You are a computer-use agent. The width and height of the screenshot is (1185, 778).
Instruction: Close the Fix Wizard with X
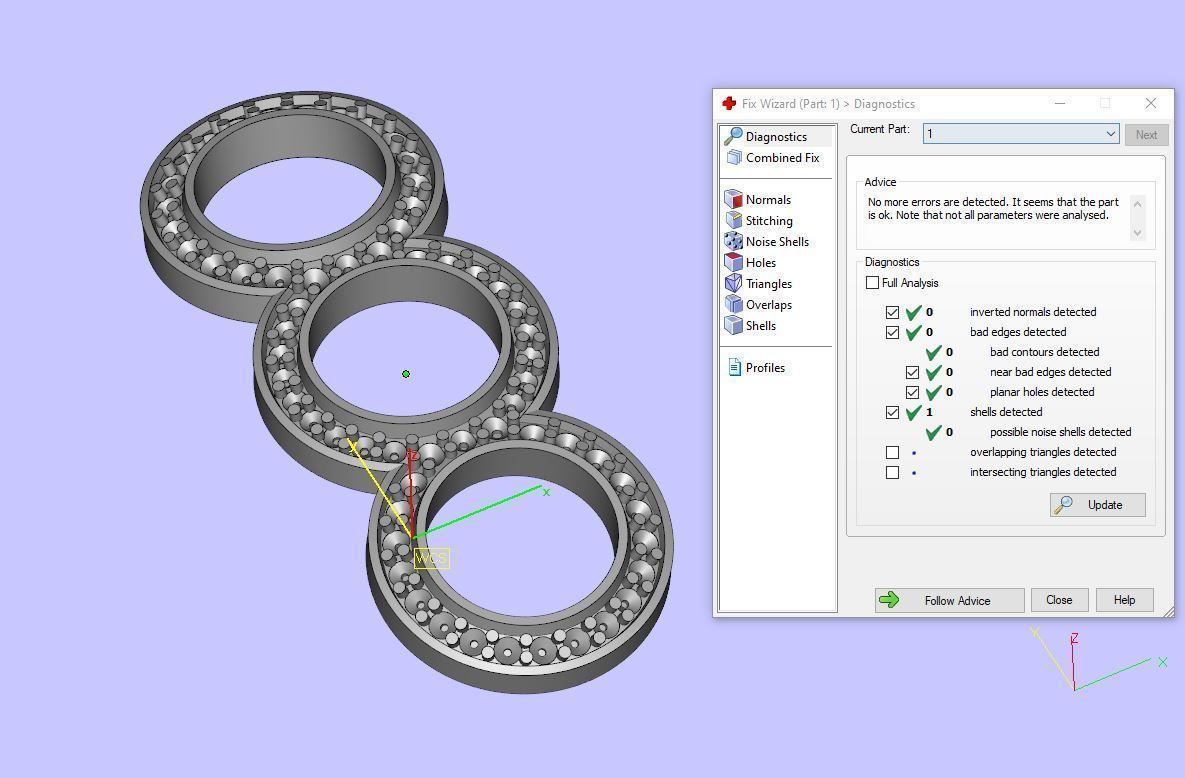tap(1150, 104)
